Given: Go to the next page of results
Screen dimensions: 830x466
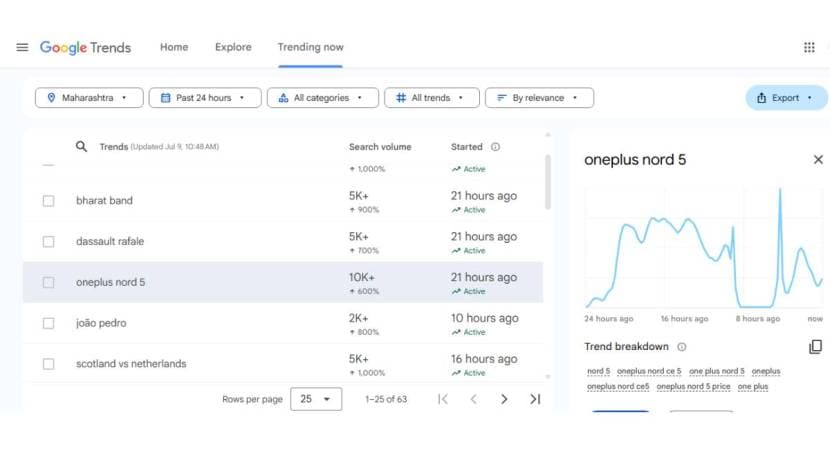Looking at the screenshot, I should 504,399.
